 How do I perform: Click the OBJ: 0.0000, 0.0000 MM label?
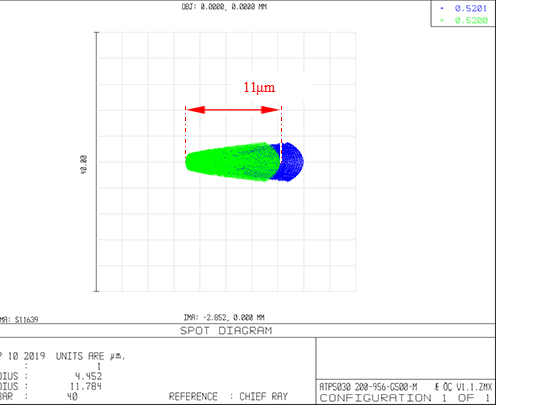(224, 7)
